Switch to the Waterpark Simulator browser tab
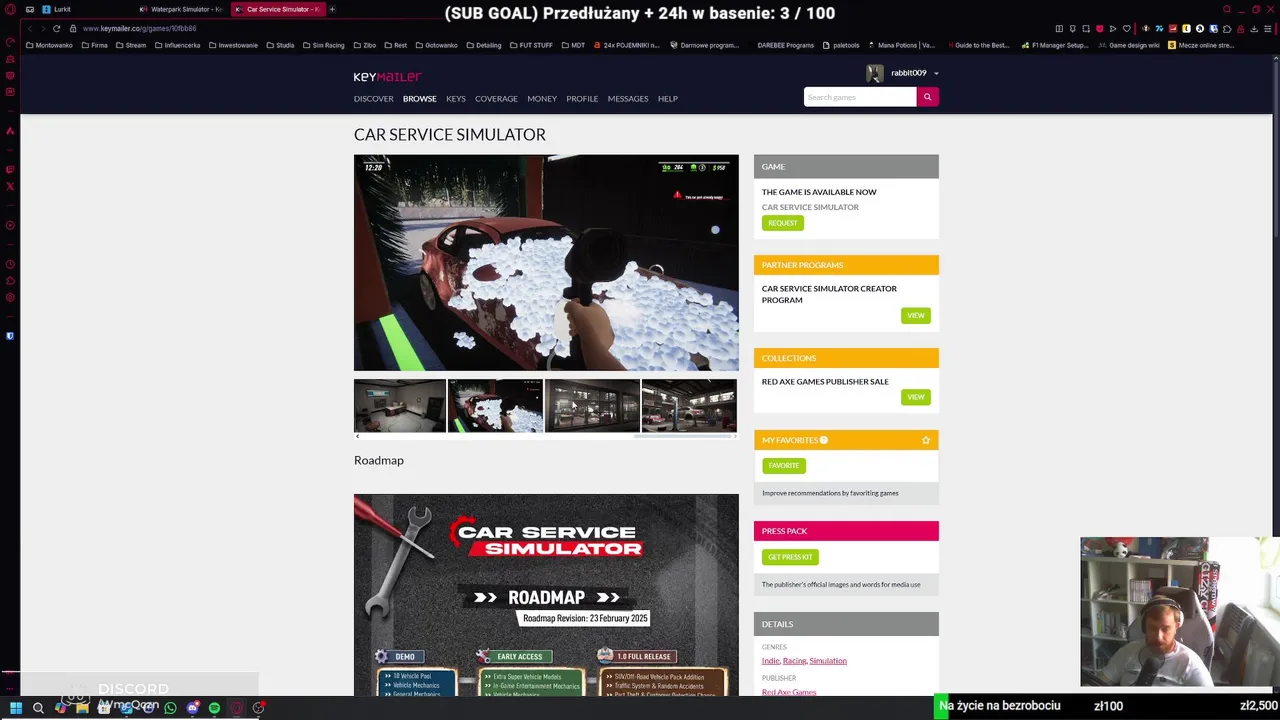 point(180,9)
